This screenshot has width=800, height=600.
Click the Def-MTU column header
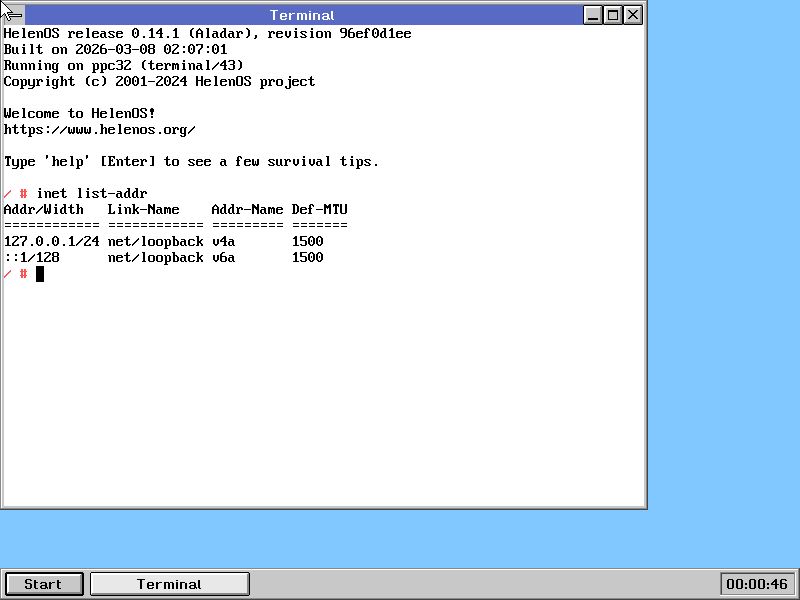pyautogui.click(x=319, y=209)
